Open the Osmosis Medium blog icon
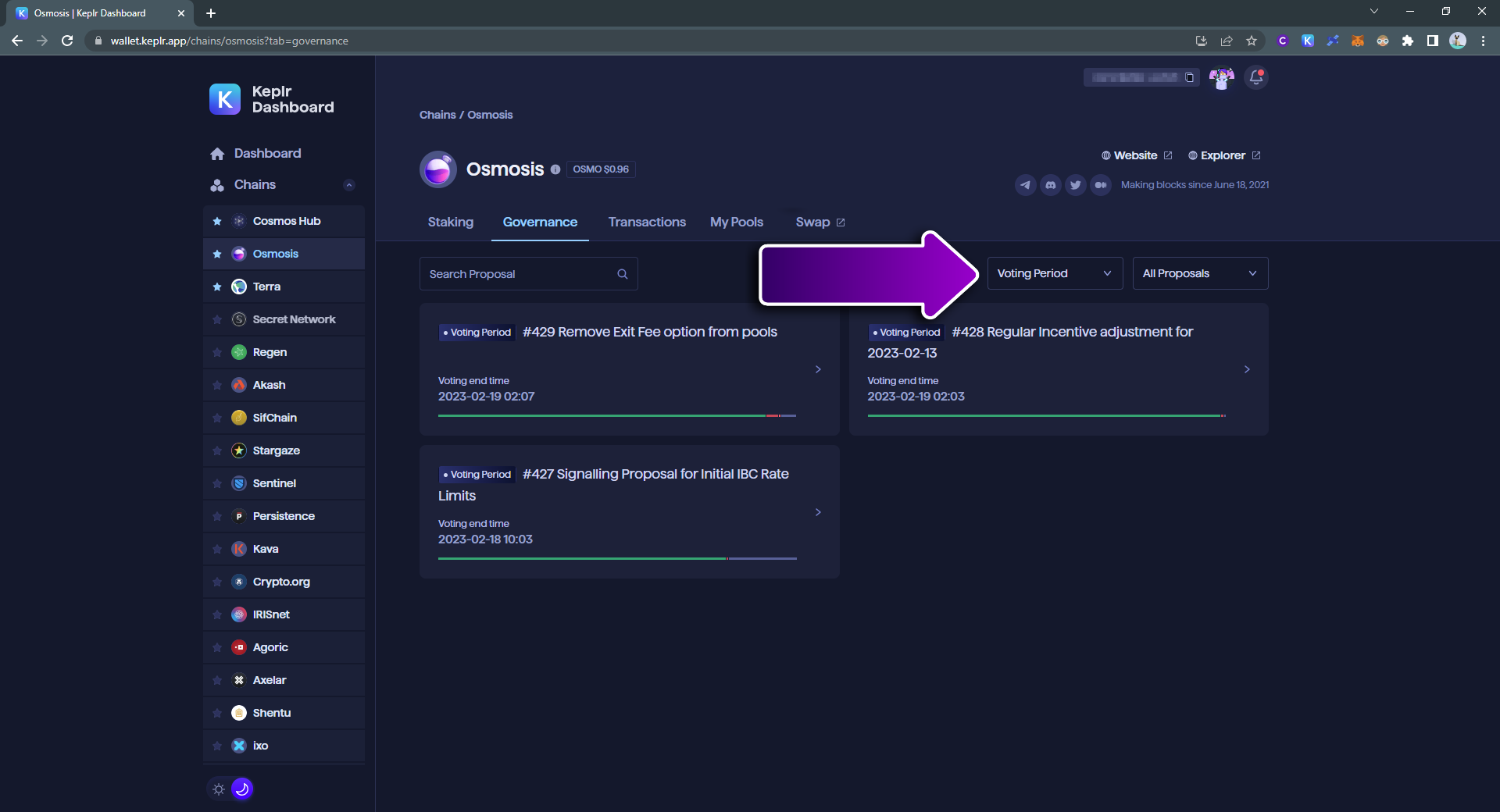 click(1101, 185)
